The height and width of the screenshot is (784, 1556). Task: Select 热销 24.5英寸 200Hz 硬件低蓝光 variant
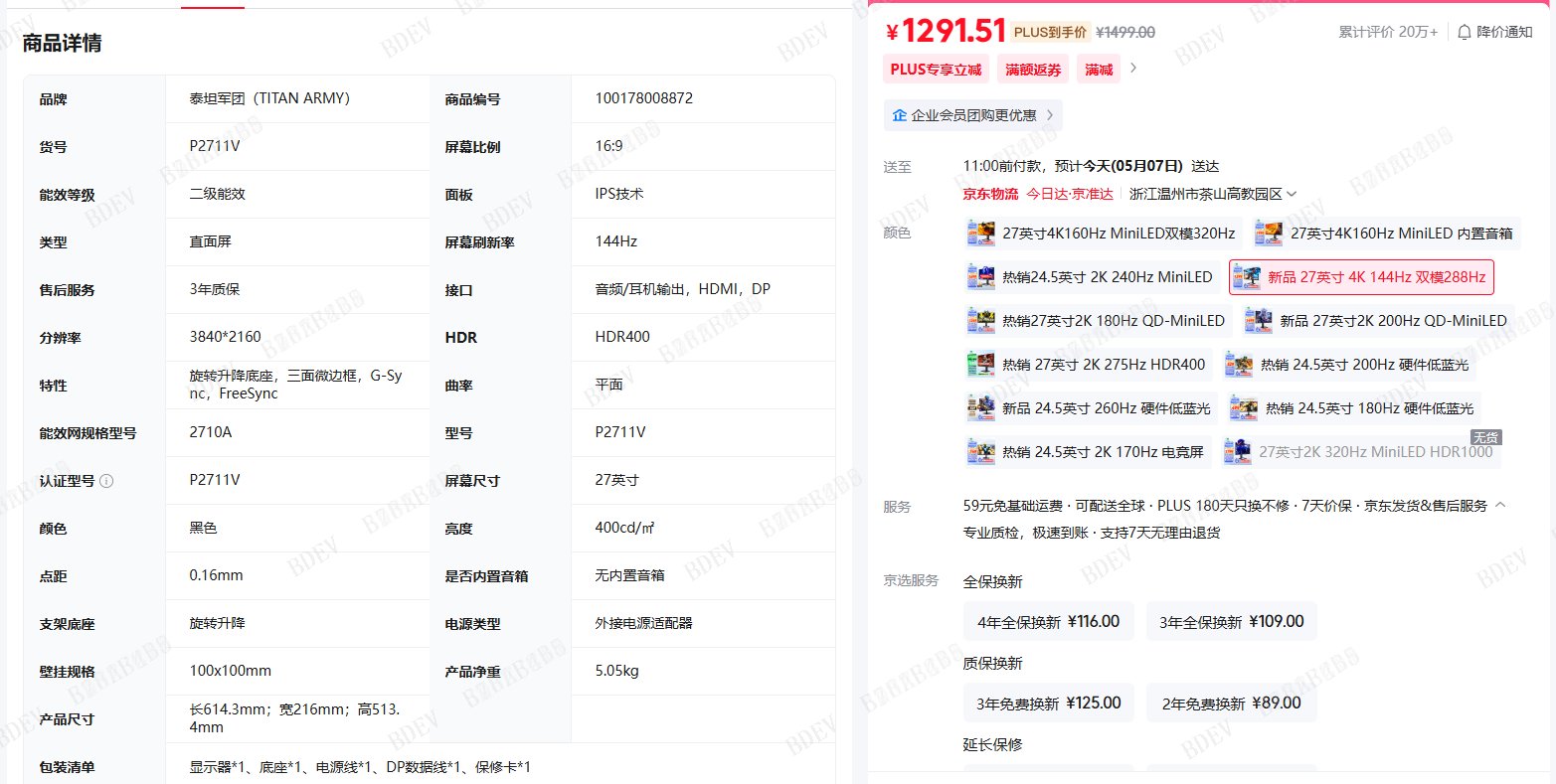pos(1349,365)
